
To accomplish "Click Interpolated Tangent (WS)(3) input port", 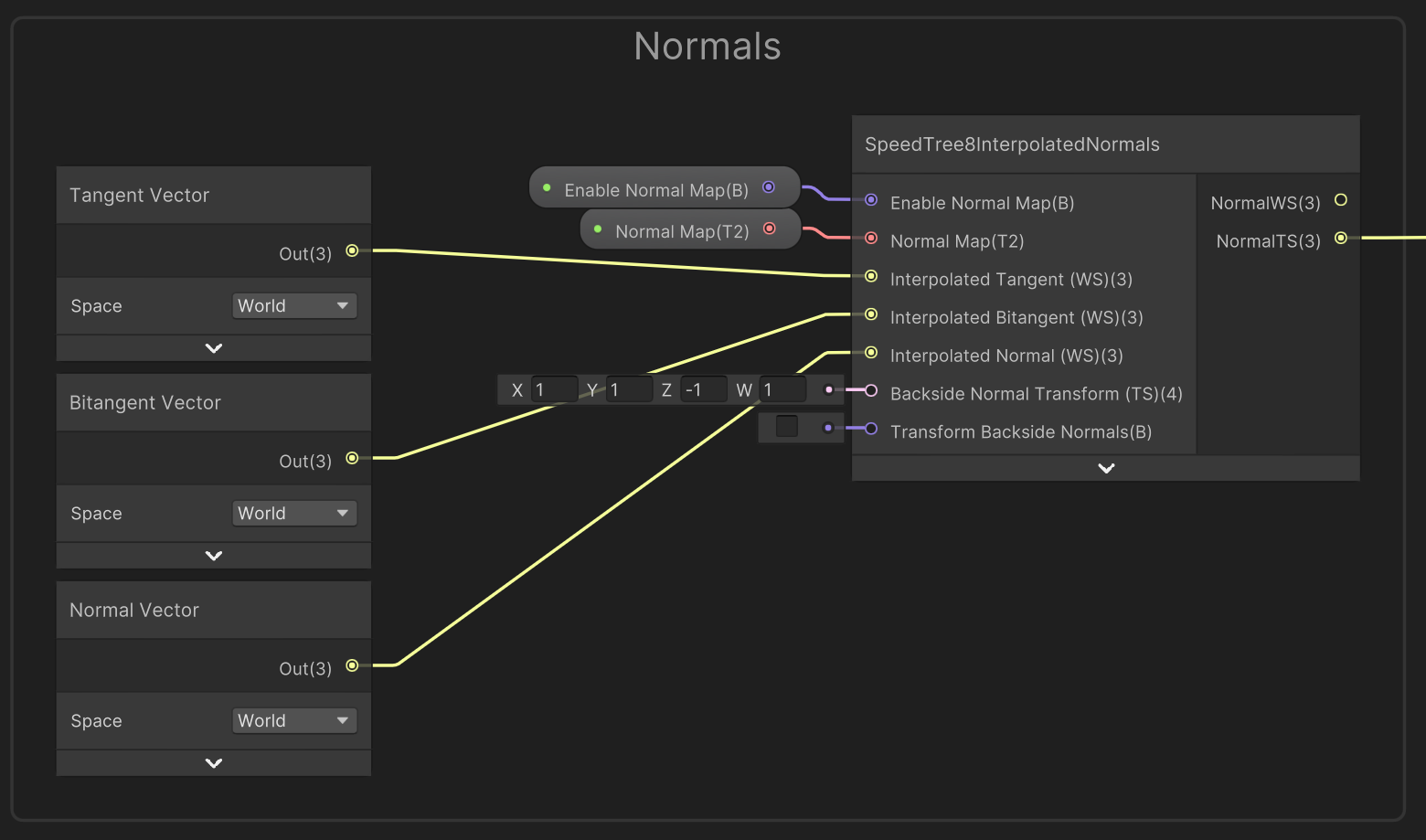I will pos(871,276).
